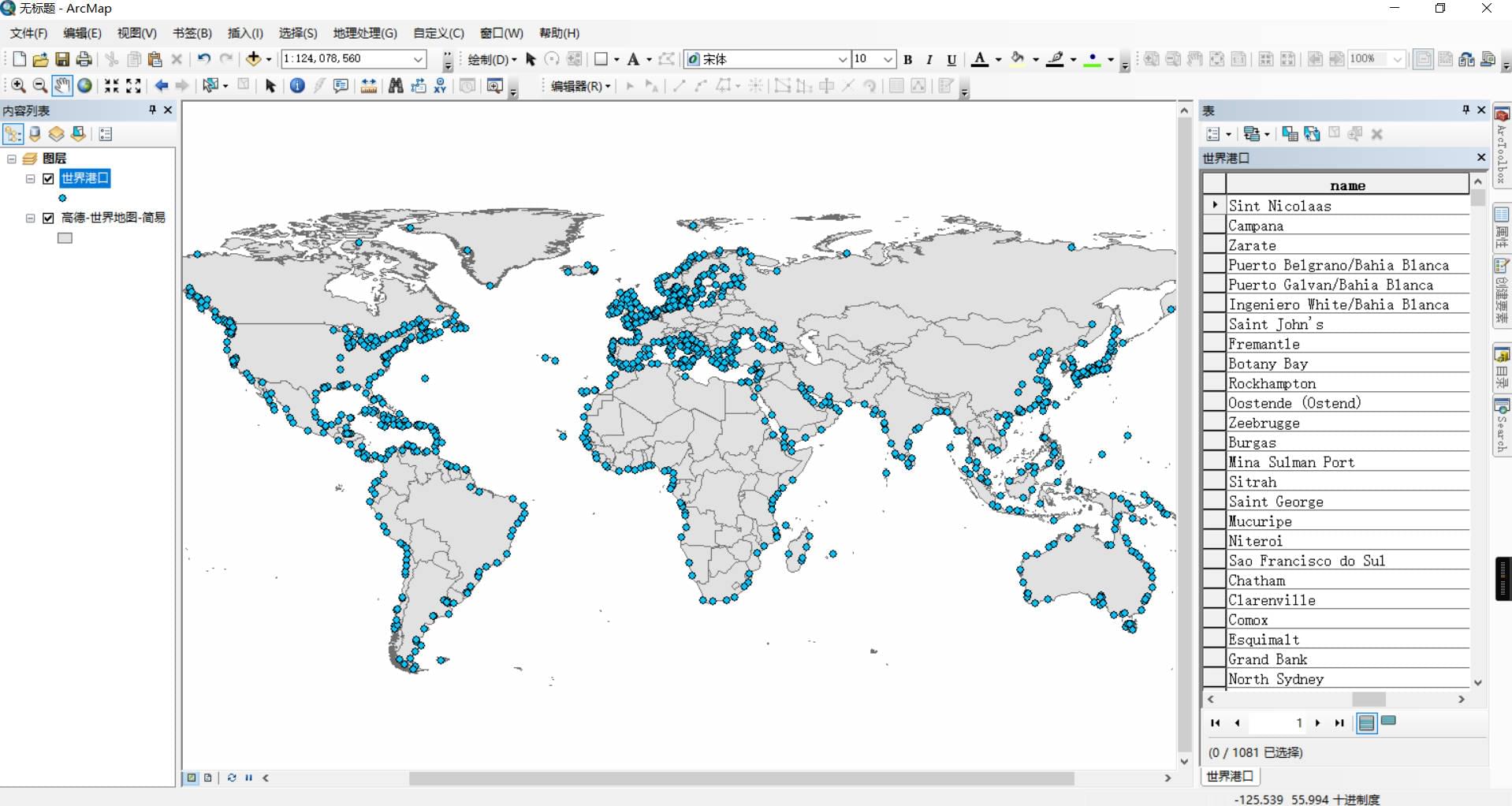Viewport: 1512px width, 806px height.
Task: Open the Find binoculars tool
Action: tap(396, 85)
